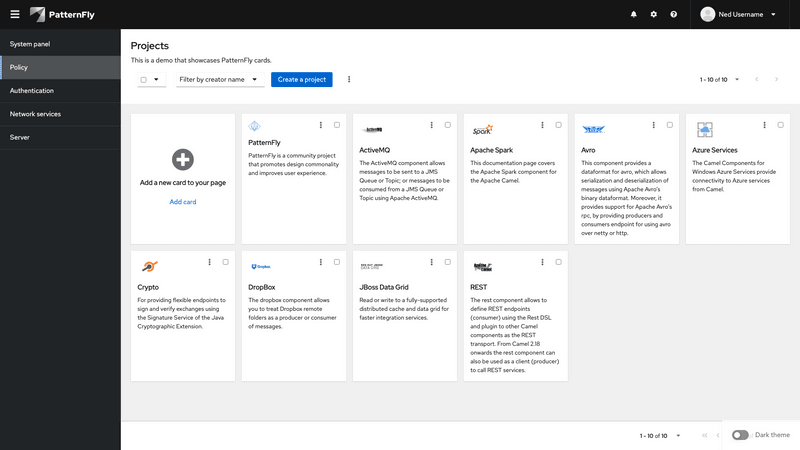Click the help question mark icon
Screen dimensions: 800x450
click(x=673, y=15)
